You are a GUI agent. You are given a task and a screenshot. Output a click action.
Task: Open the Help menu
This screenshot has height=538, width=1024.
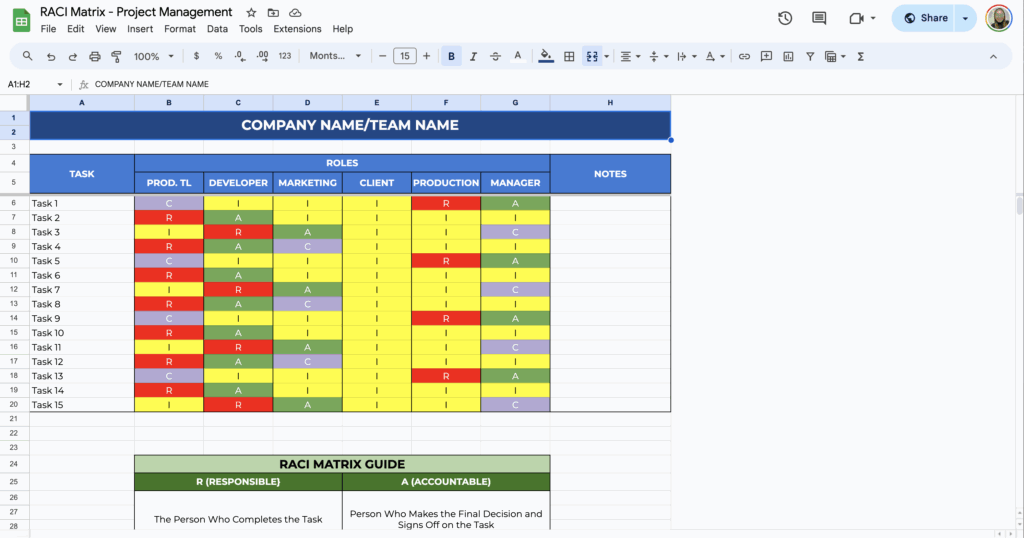[342, 29]
